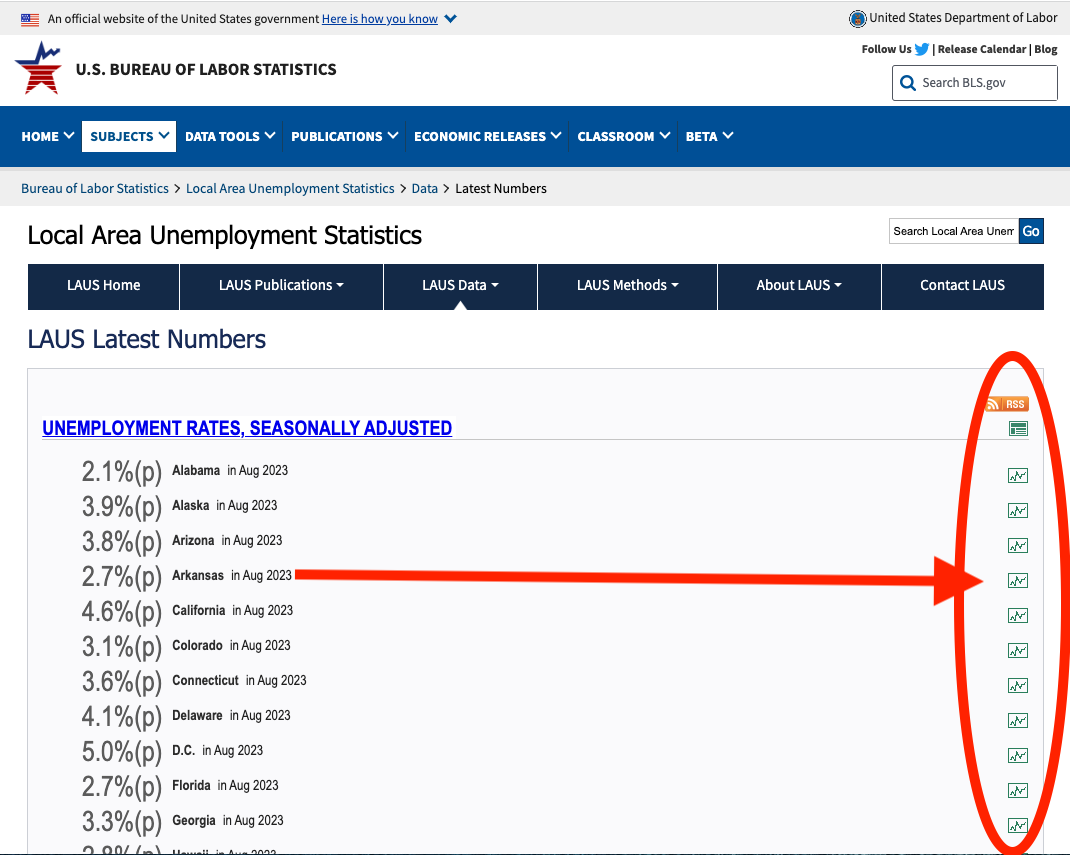
Task: Open the Arkansas historical chart icon
Action: click(1017, 581)
